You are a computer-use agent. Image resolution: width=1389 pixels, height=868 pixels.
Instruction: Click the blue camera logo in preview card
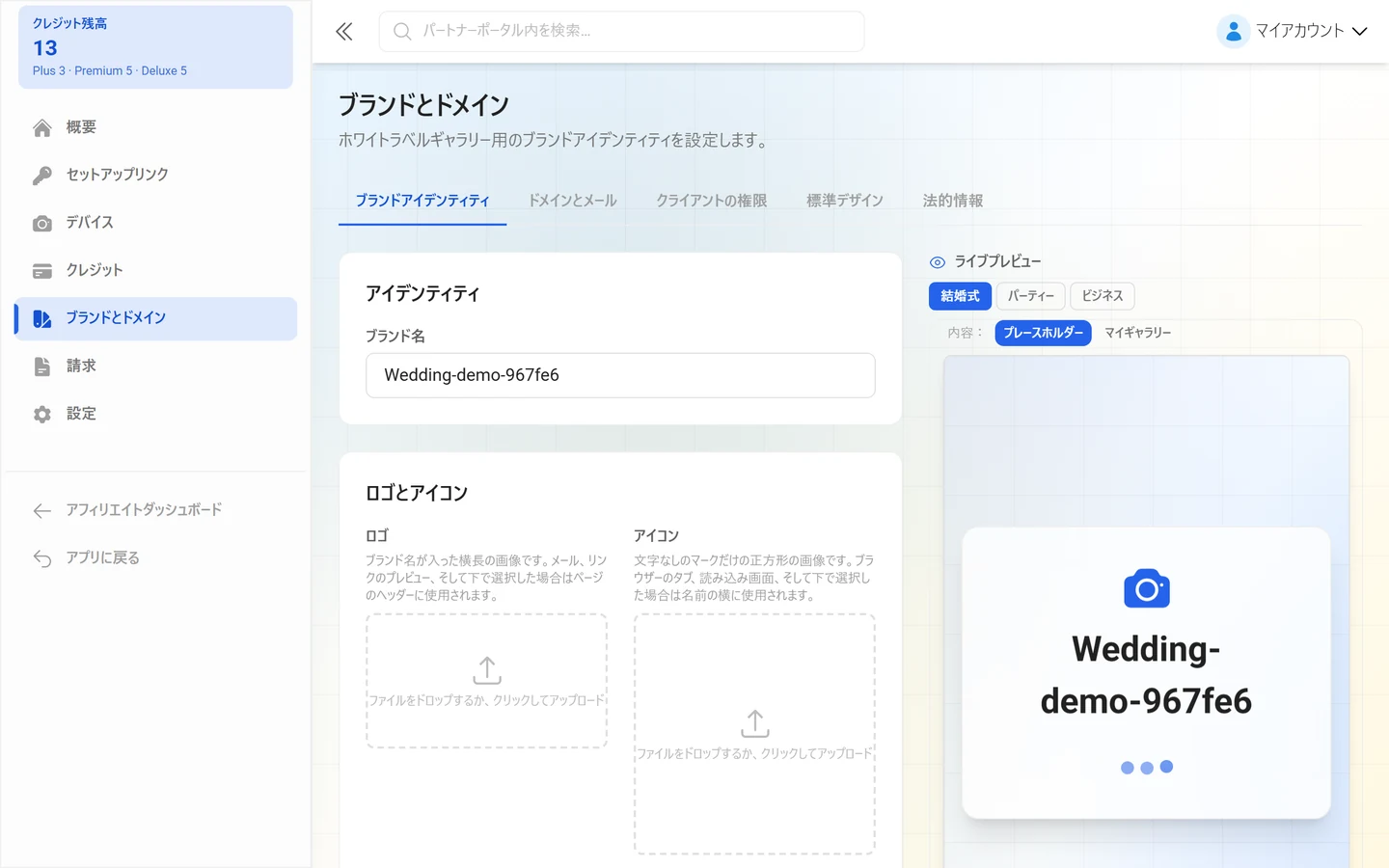pos(1147,588)
